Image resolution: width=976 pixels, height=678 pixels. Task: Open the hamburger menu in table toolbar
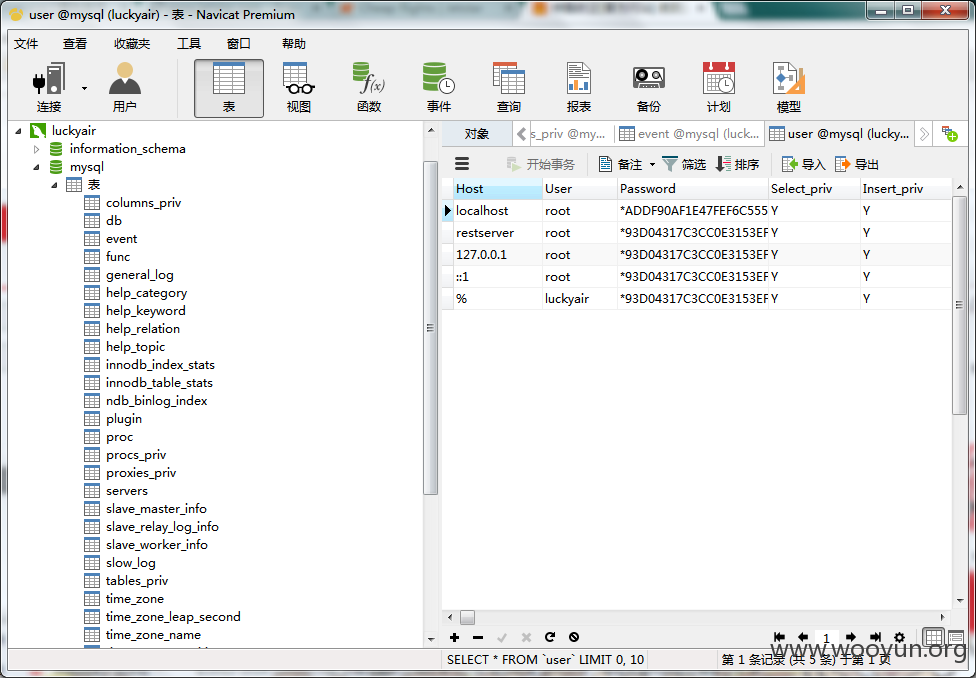(x=462, y=164)
